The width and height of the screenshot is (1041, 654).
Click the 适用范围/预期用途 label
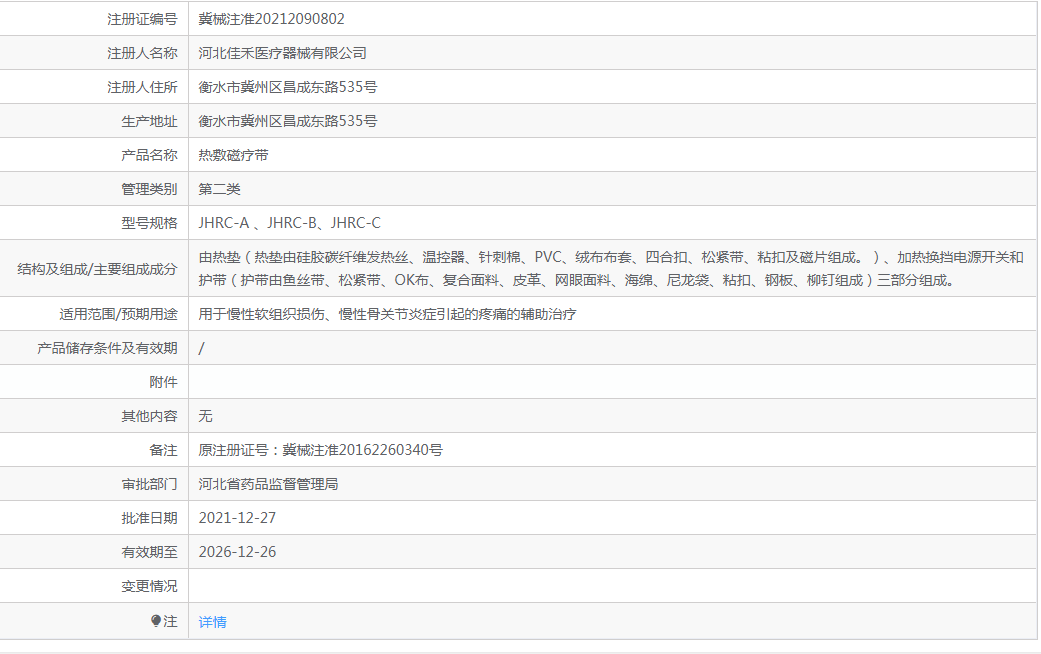pyautogui.click(x=118, y=314)
